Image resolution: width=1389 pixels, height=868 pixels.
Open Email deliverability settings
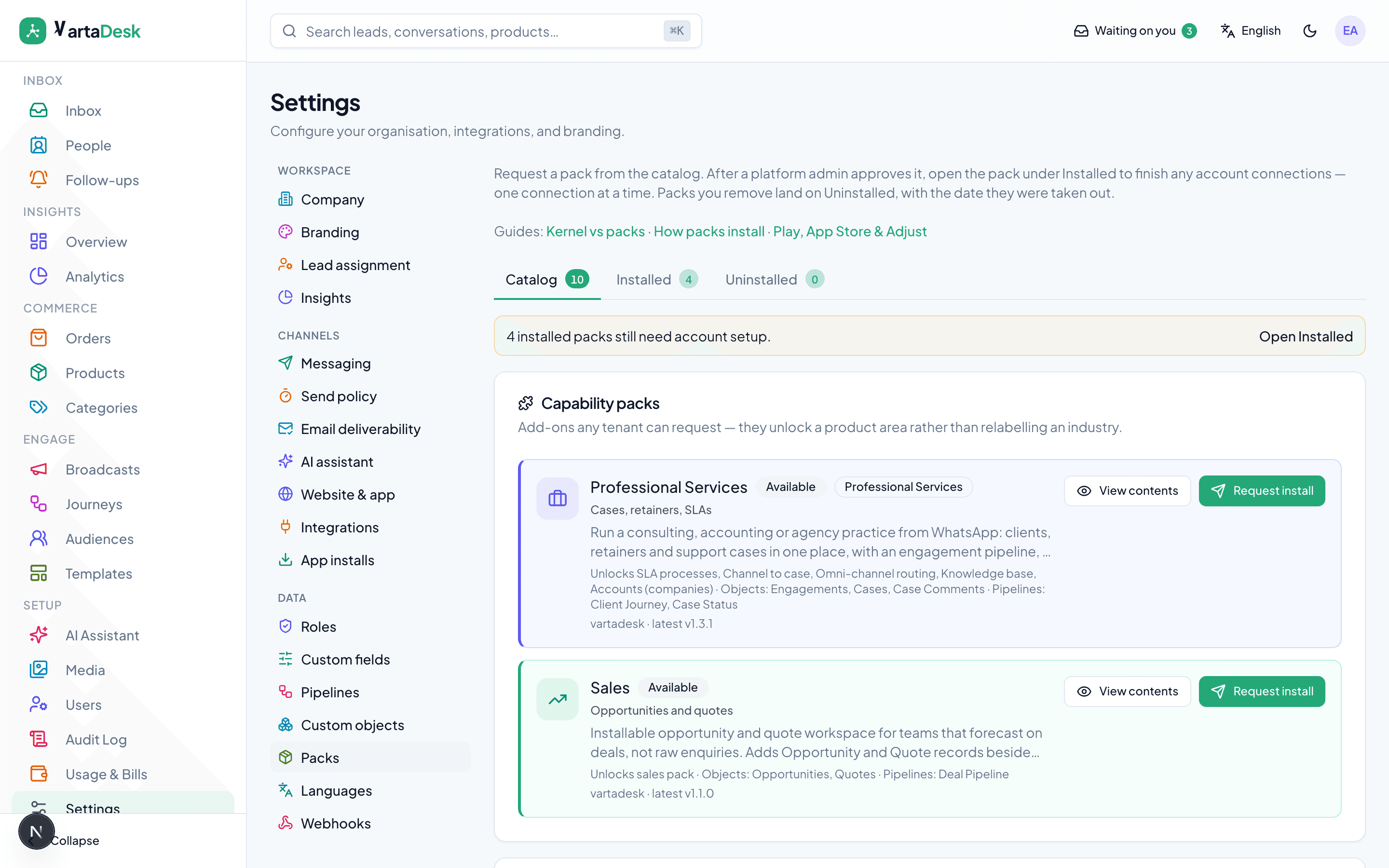click(x=370, y=429)
